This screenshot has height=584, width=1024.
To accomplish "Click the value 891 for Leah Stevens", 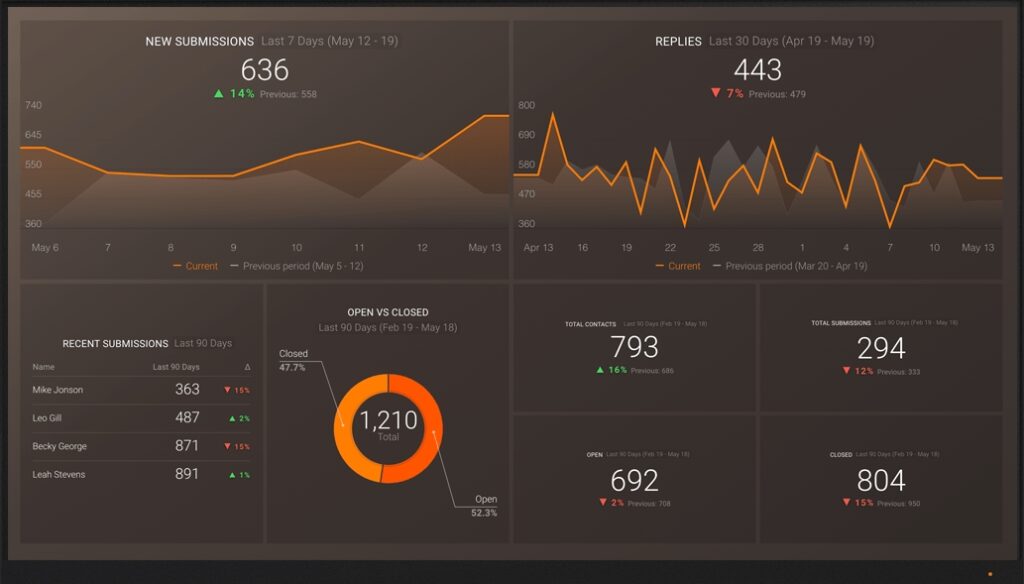I will pyautogui.click(x=187, y=474).
